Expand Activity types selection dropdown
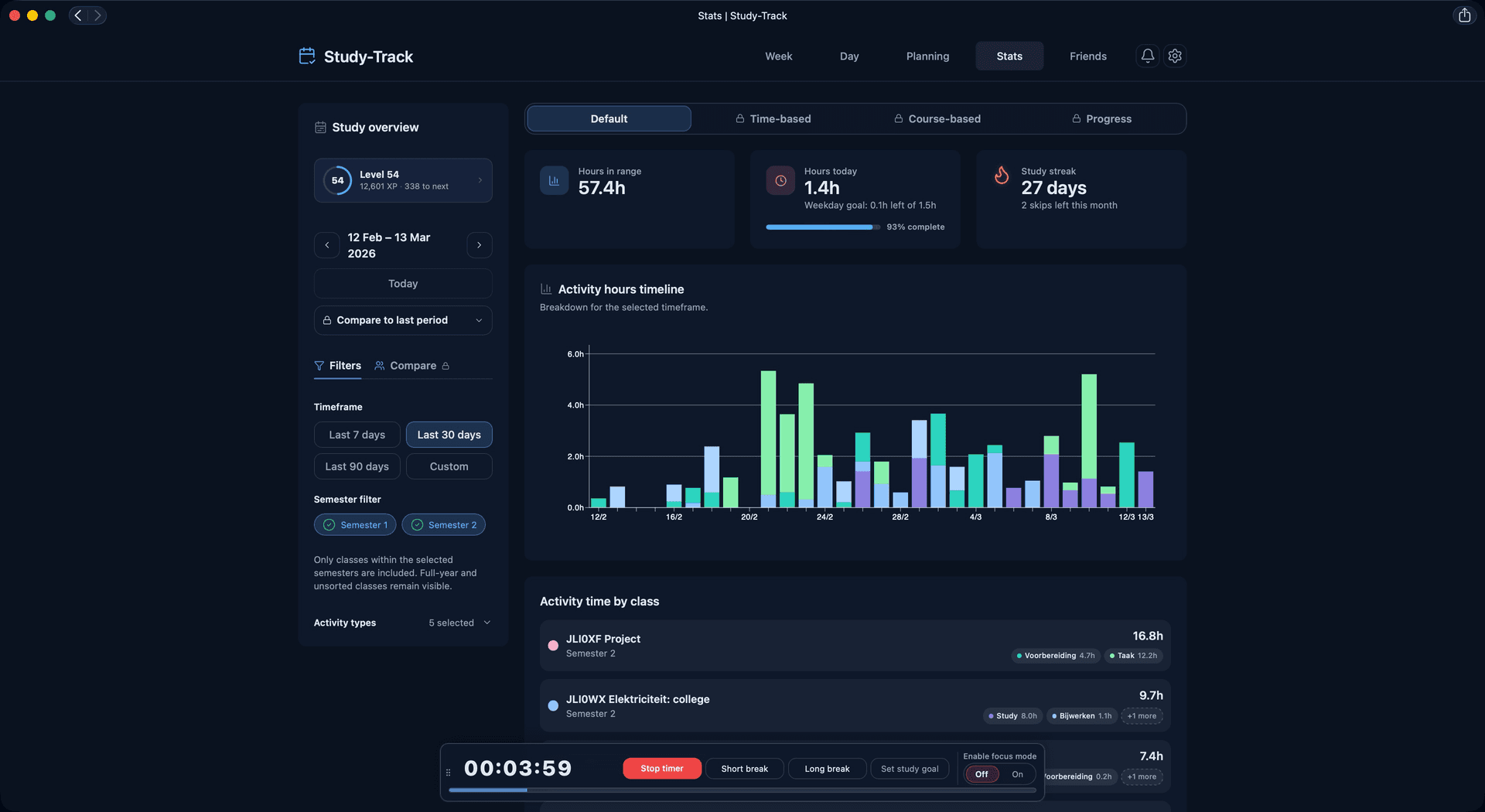 click(459, 623)
